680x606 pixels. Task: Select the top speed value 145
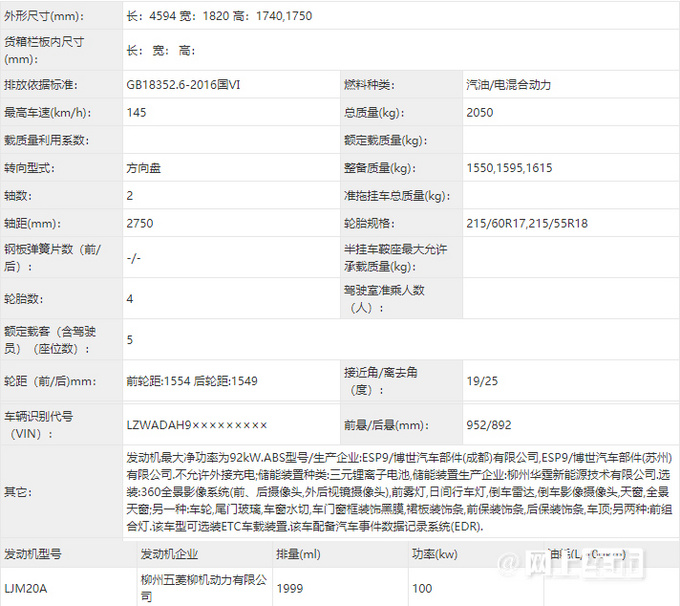(x=136, y=113)
